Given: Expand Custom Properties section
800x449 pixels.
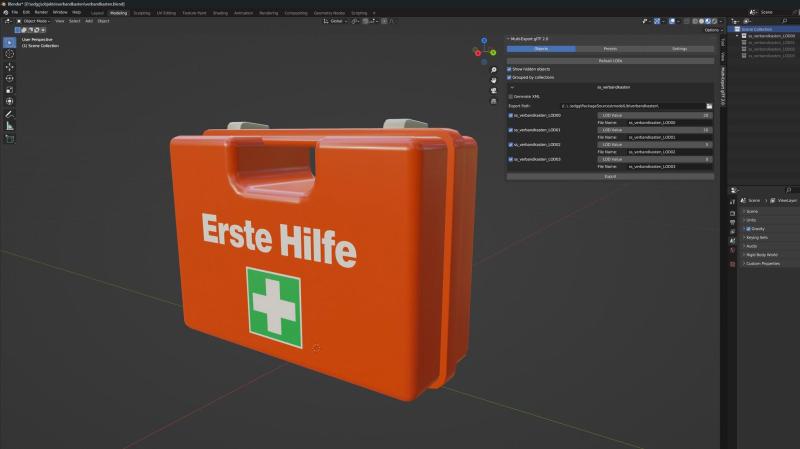Looking at the screenshot, I should (x=762, y=264).
